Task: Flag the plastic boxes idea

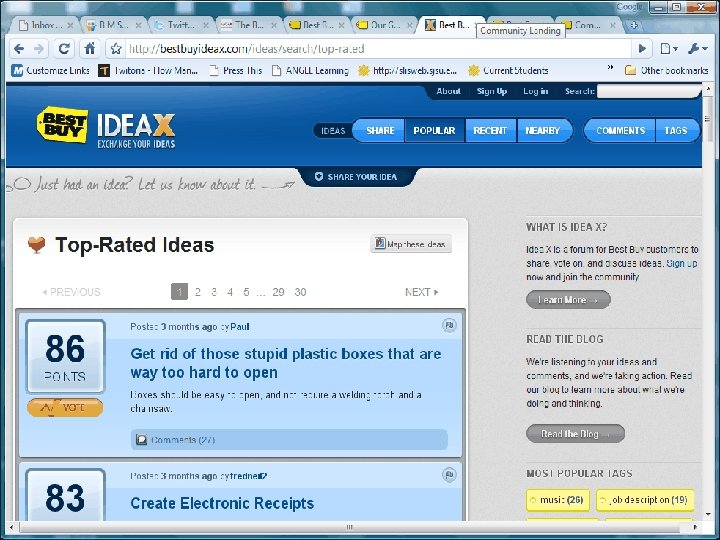Action: click(x=449, y=325)
